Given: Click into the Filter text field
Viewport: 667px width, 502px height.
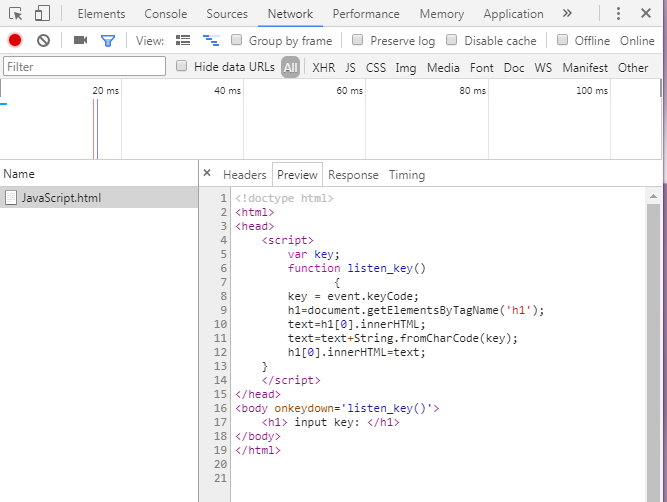Looking at the screenshot, I should tap(84, 66).
